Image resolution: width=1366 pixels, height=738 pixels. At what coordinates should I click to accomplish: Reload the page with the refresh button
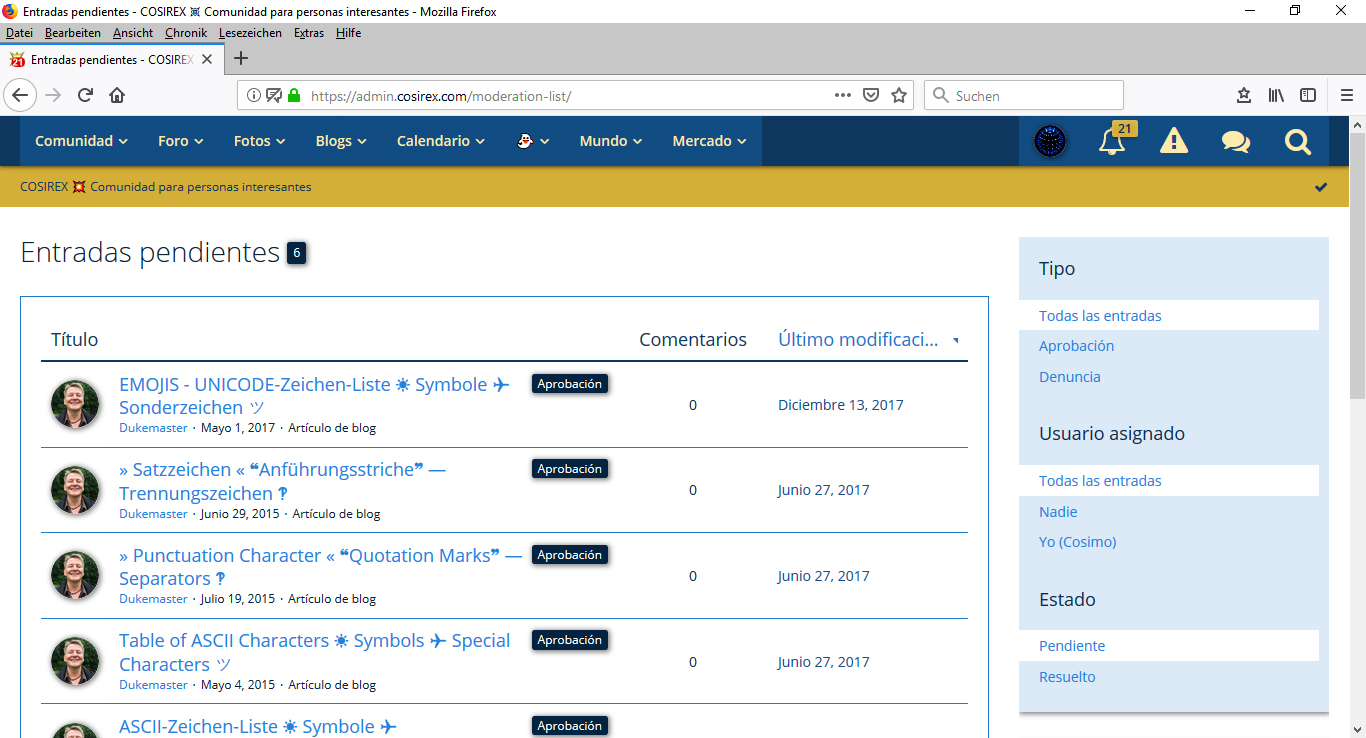(85, 96)
